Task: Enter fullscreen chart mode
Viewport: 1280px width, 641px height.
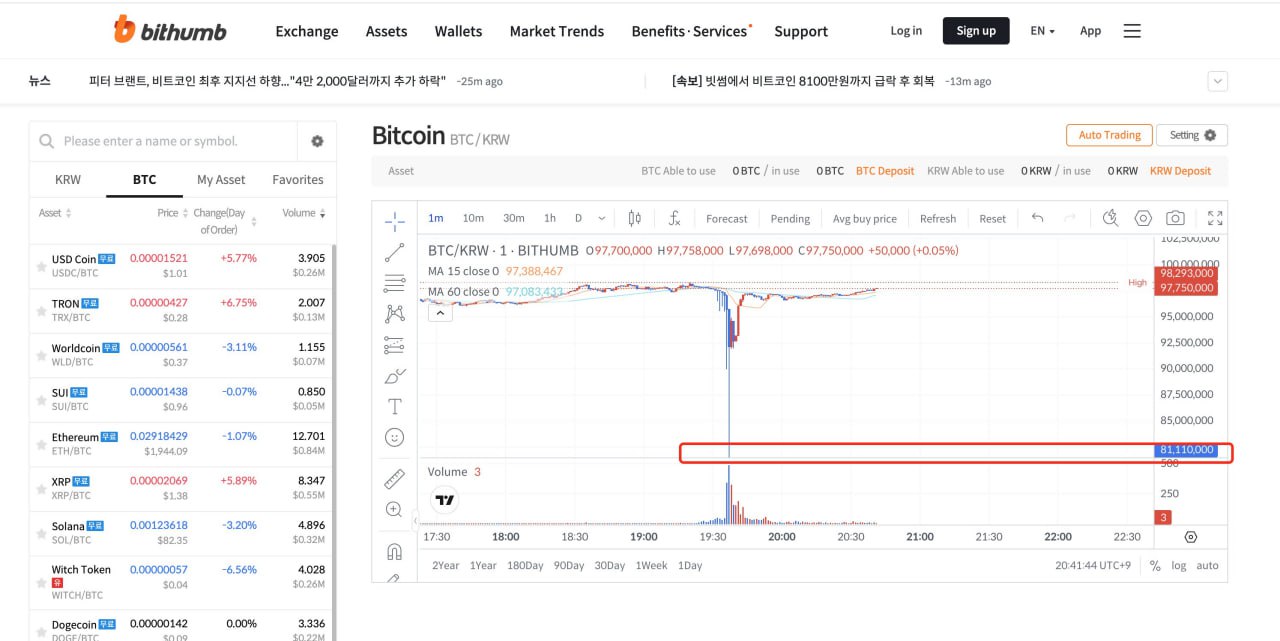Action: [1215, 218]
